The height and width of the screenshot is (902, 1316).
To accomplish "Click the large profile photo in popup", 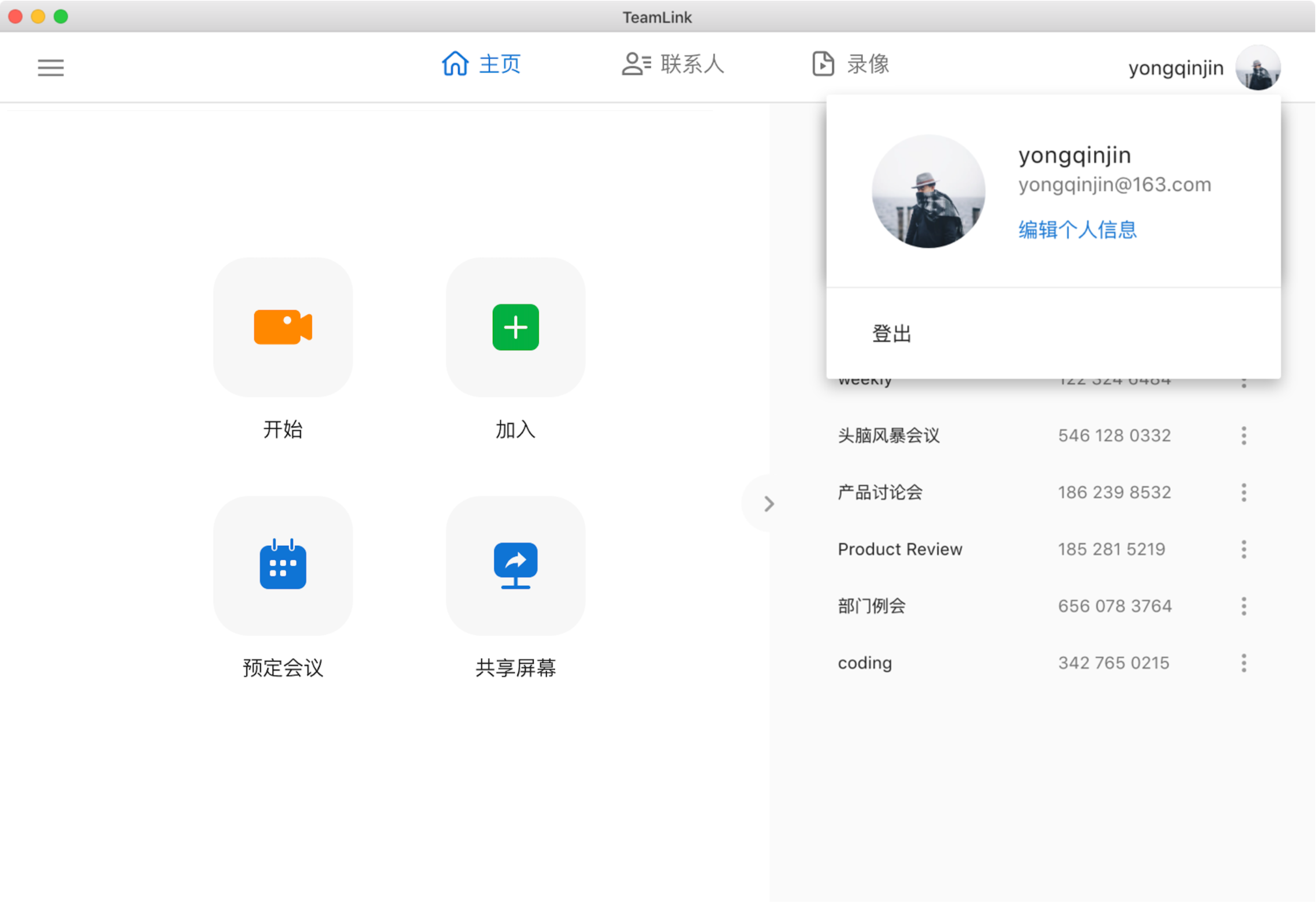I will click(x=928, y=192).
